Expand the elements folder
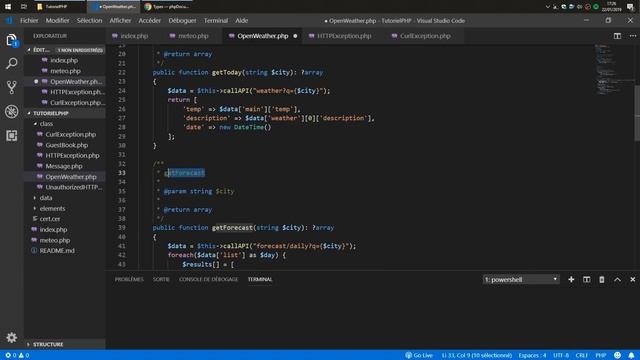 click(x=52, y=209)
